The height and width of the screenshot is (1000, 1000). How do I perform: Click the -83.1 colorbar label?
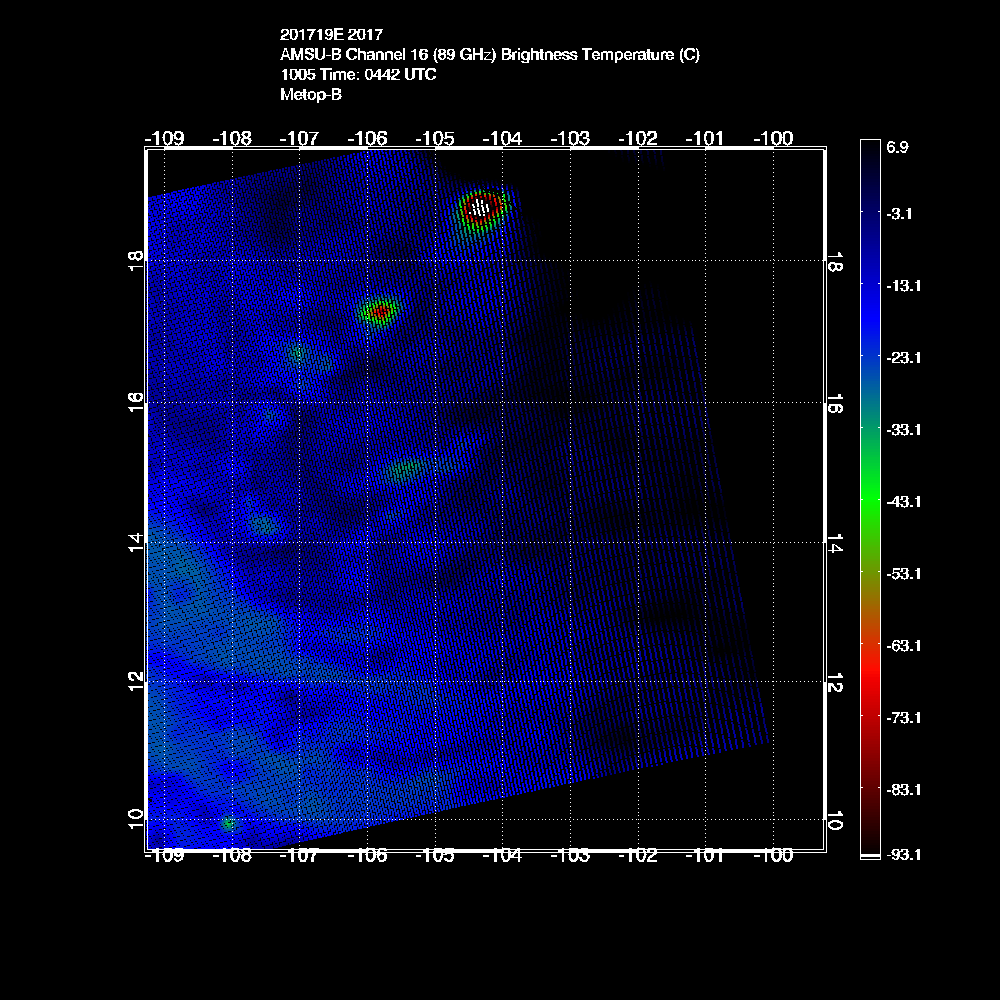click(x=901, y=789)
